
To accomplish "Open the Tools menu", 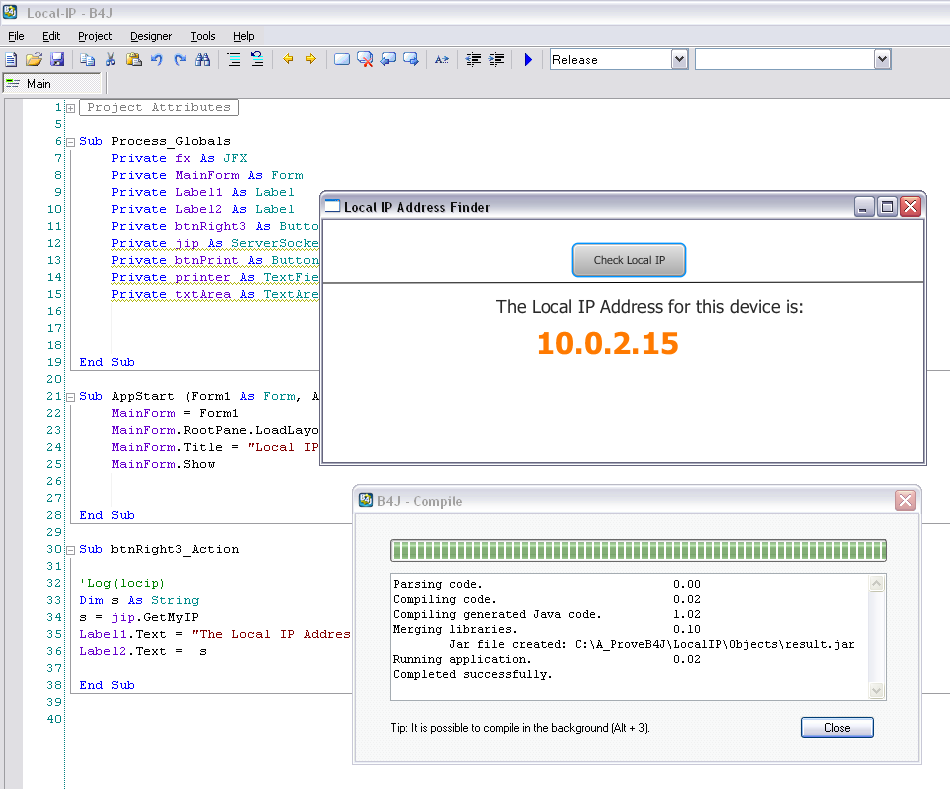I will tap(203, 36).
